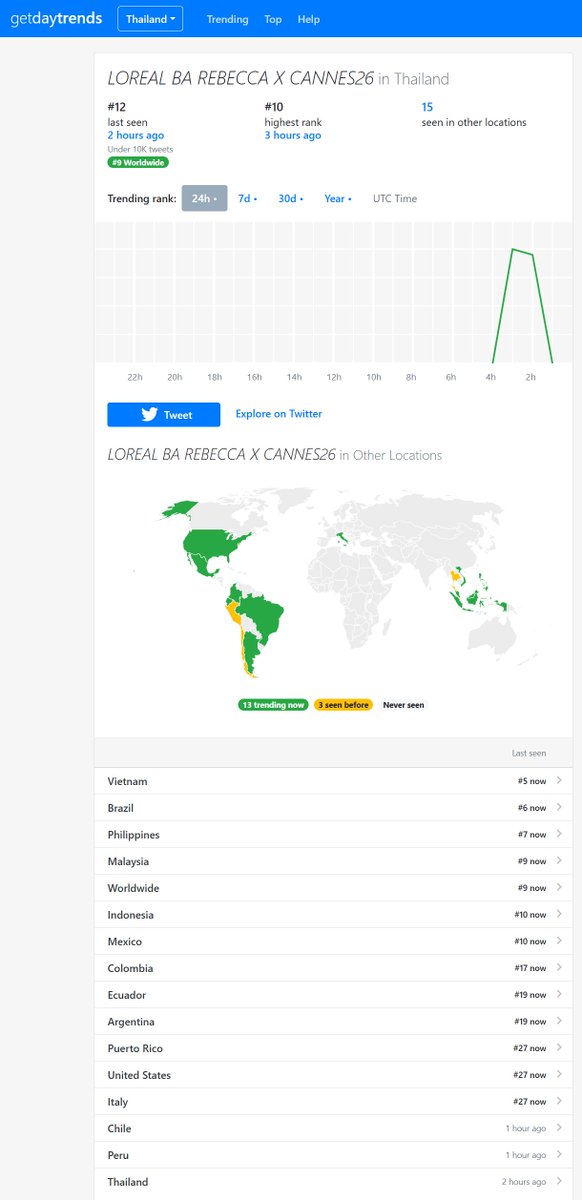Open the Thailand location row in list

pyautogui.click(x=334, y=1182)
